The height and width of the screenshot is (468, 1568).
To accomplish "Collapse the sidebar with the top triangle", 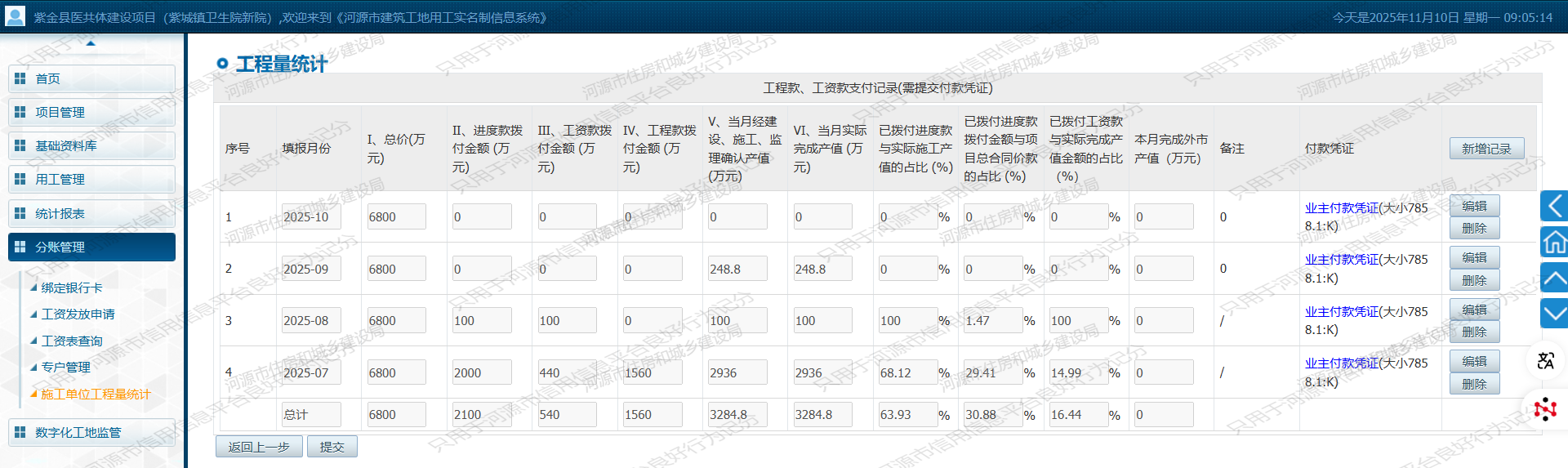I will (91, 43).
